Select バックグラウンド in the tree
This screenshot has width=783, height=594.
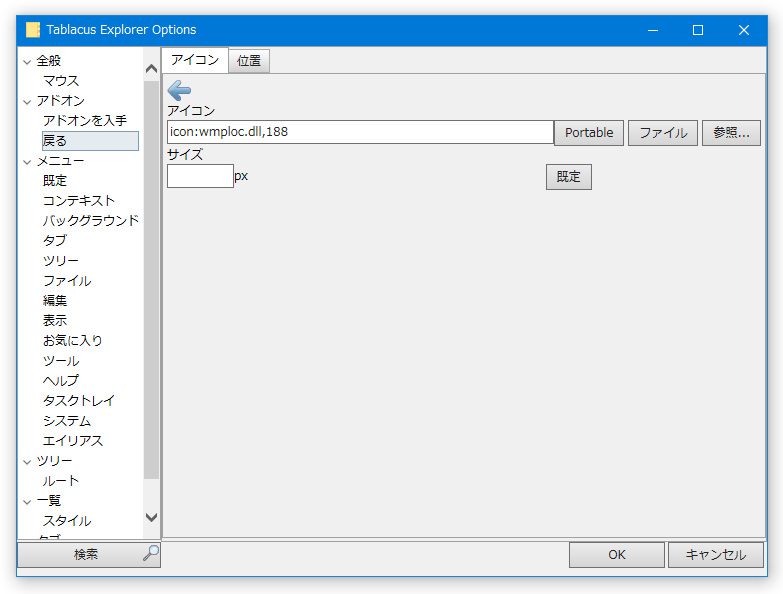(91, 221)
